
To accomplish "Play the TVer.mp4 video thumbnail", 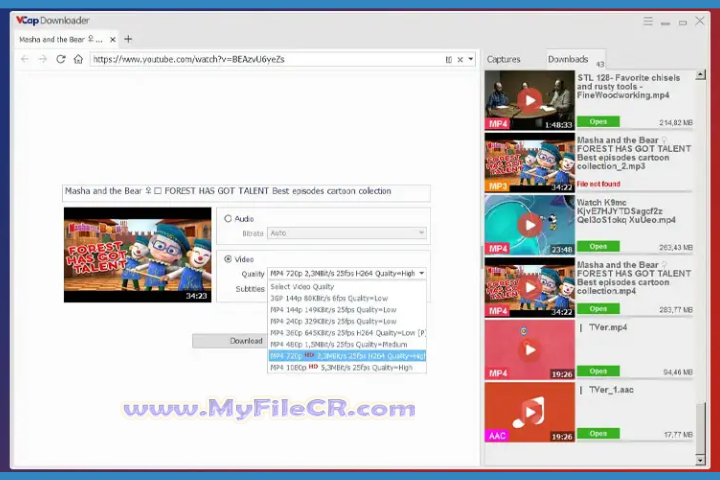I will [529, 350].
